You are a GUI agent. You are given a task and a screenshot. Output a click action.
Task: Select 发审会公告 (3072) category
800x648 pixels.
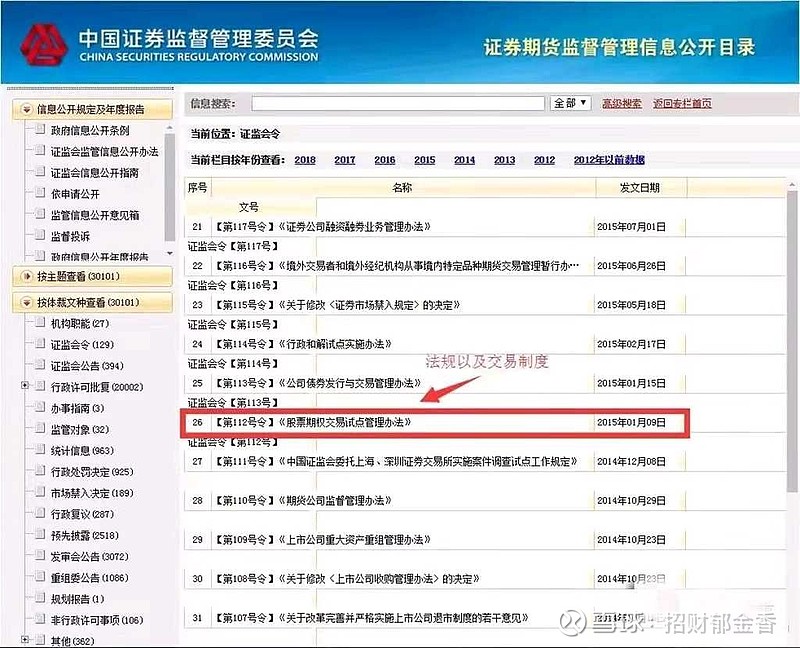pos(89,557)
